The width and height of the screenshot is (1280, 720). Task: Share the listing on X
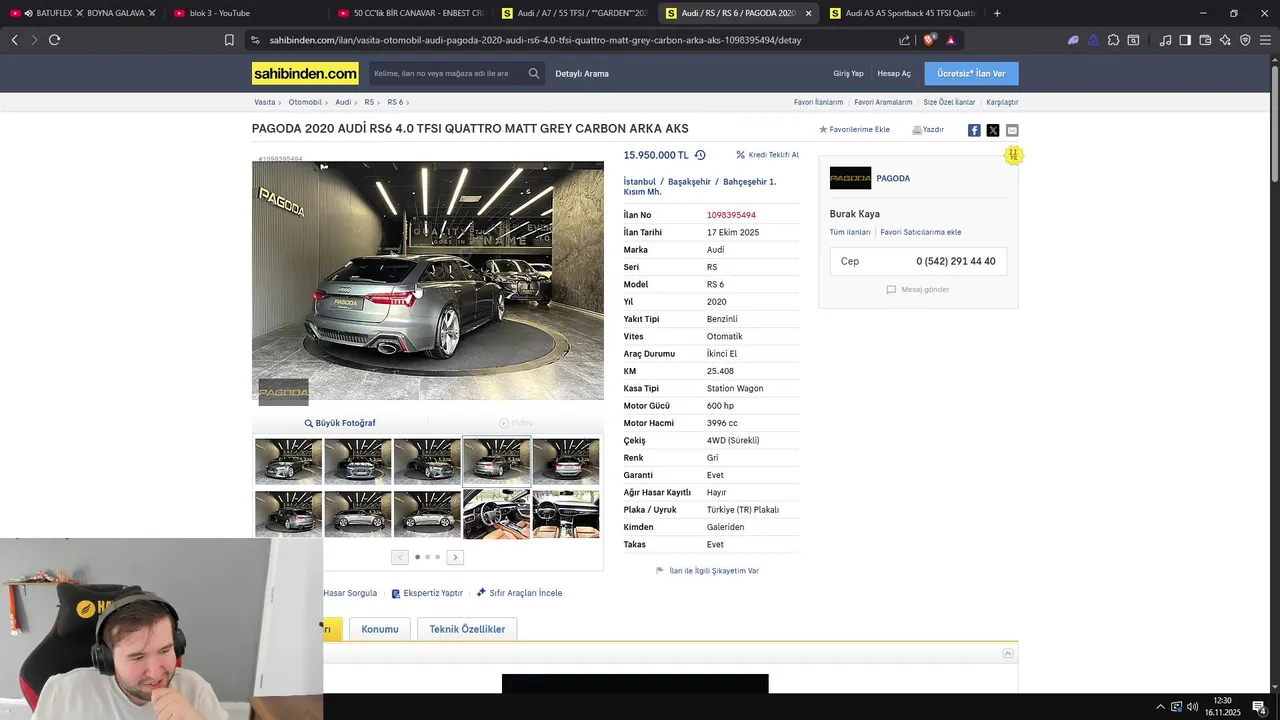pos(993,130)
